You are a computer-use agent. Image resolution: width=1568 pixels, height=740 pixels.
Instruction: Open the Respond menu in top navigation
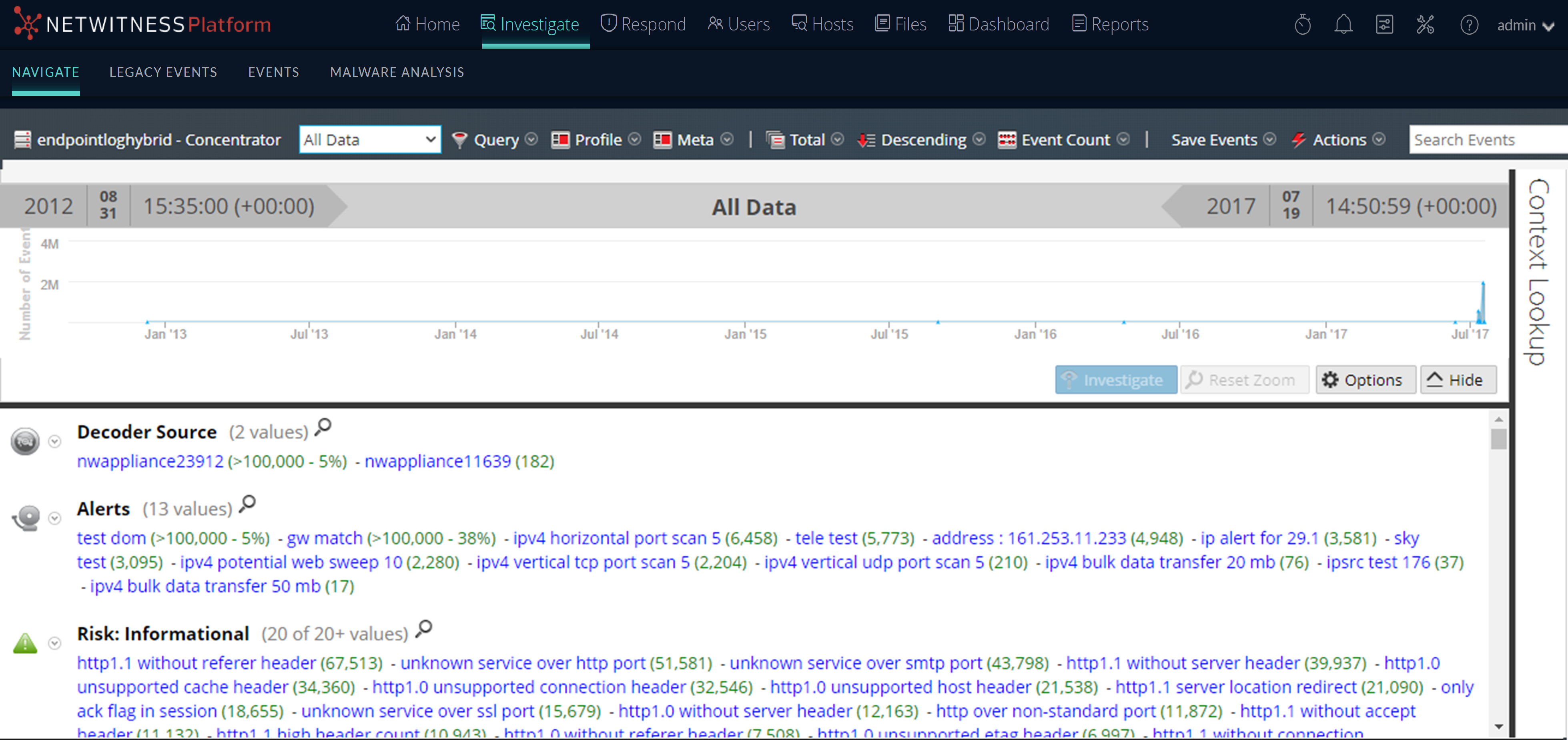tap(643, 24)
